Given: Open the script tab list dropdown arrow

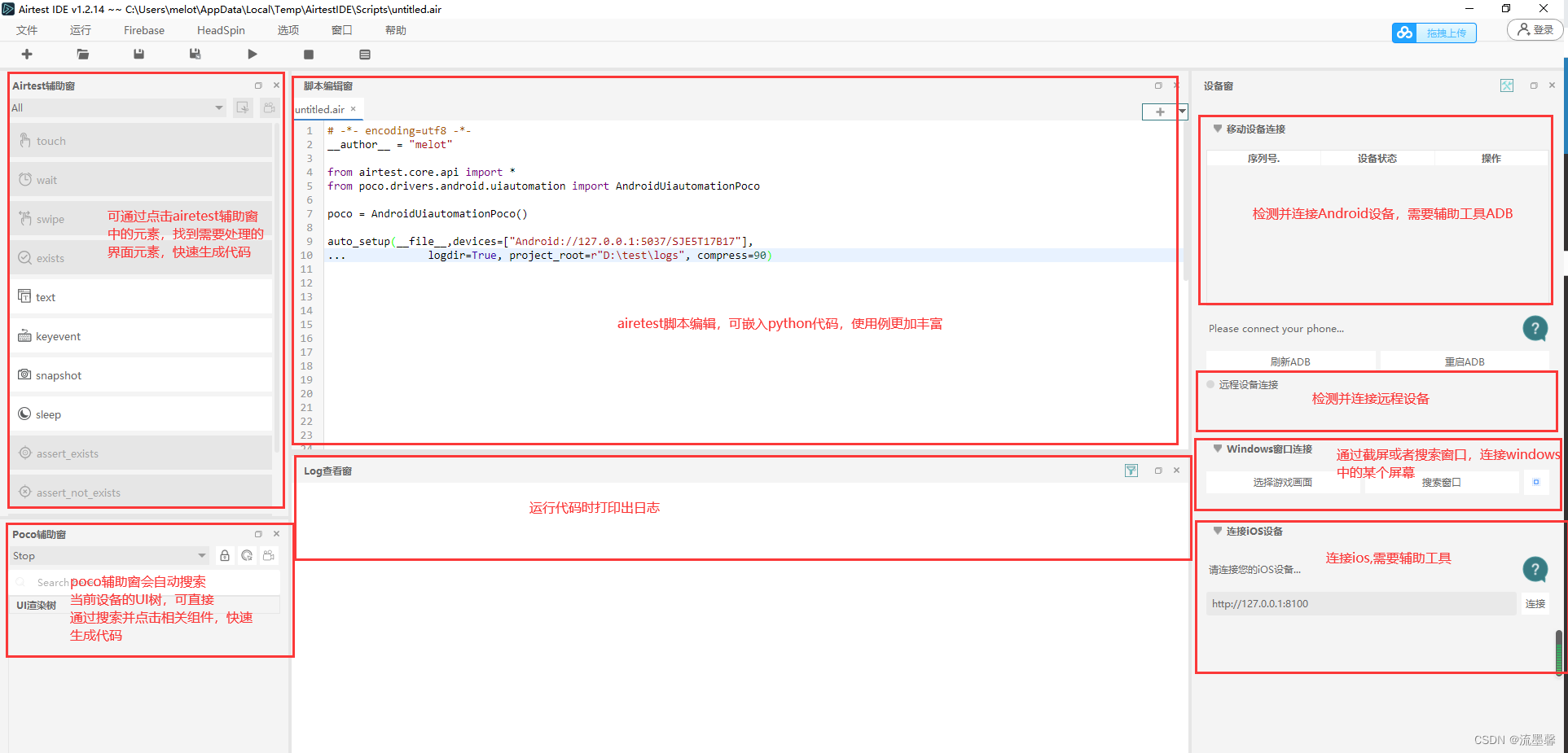Looking at the screenshot, I should (x=1183, y=112).
